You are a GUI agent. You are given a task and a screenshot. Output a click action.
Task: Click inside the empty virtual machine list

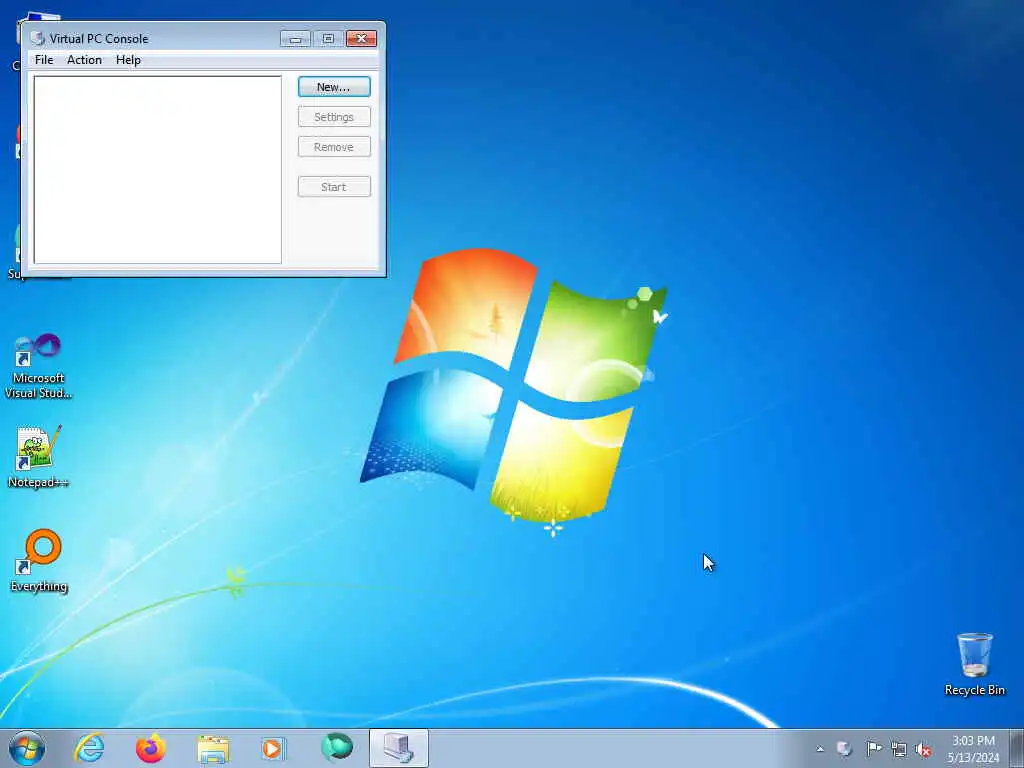coord(157,170)
